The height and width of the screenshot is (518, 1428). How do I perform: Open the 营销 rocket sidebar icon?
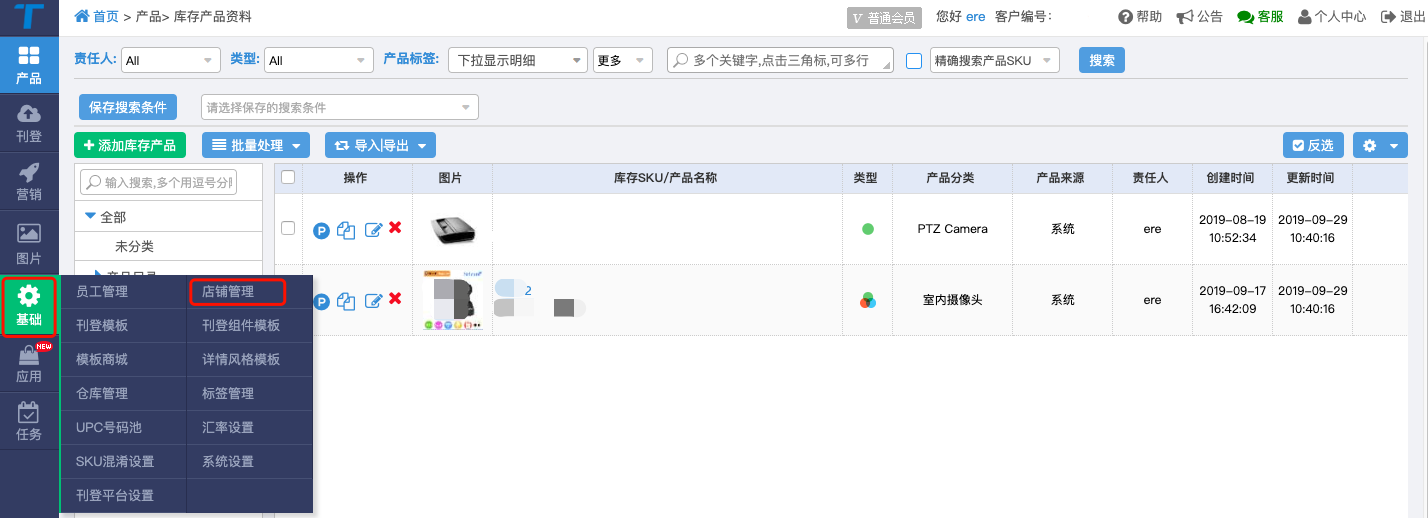pyautogui.click(x=29, y=181)
